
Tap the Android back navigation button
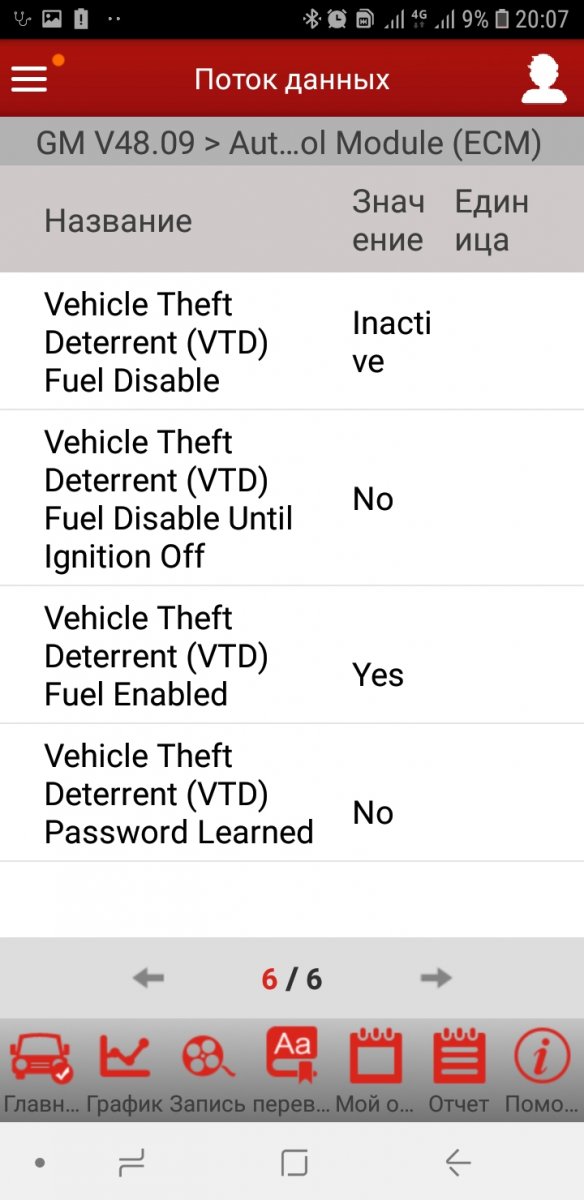pyautogui.click(x=458, y=1162)
